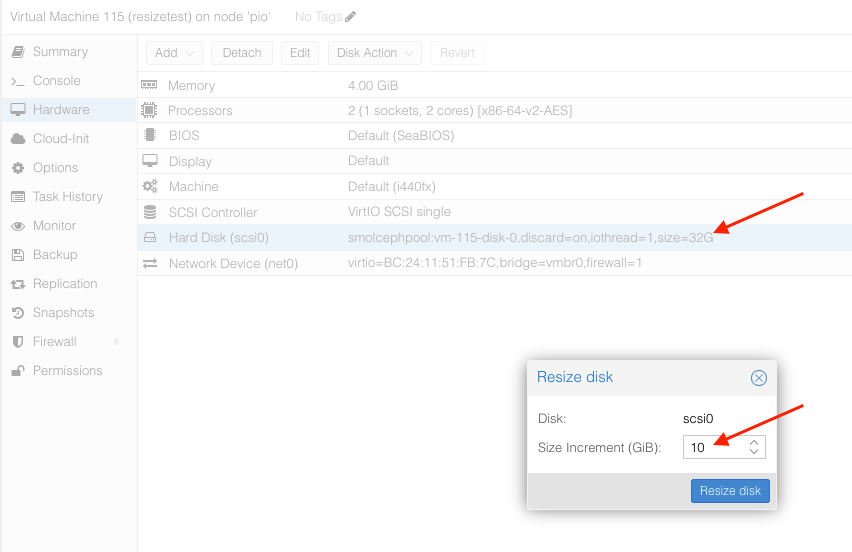The height and width of the screenshot is (552, 852).
Task: Close the Resize disk dialog
Action: tap(758, 378)
